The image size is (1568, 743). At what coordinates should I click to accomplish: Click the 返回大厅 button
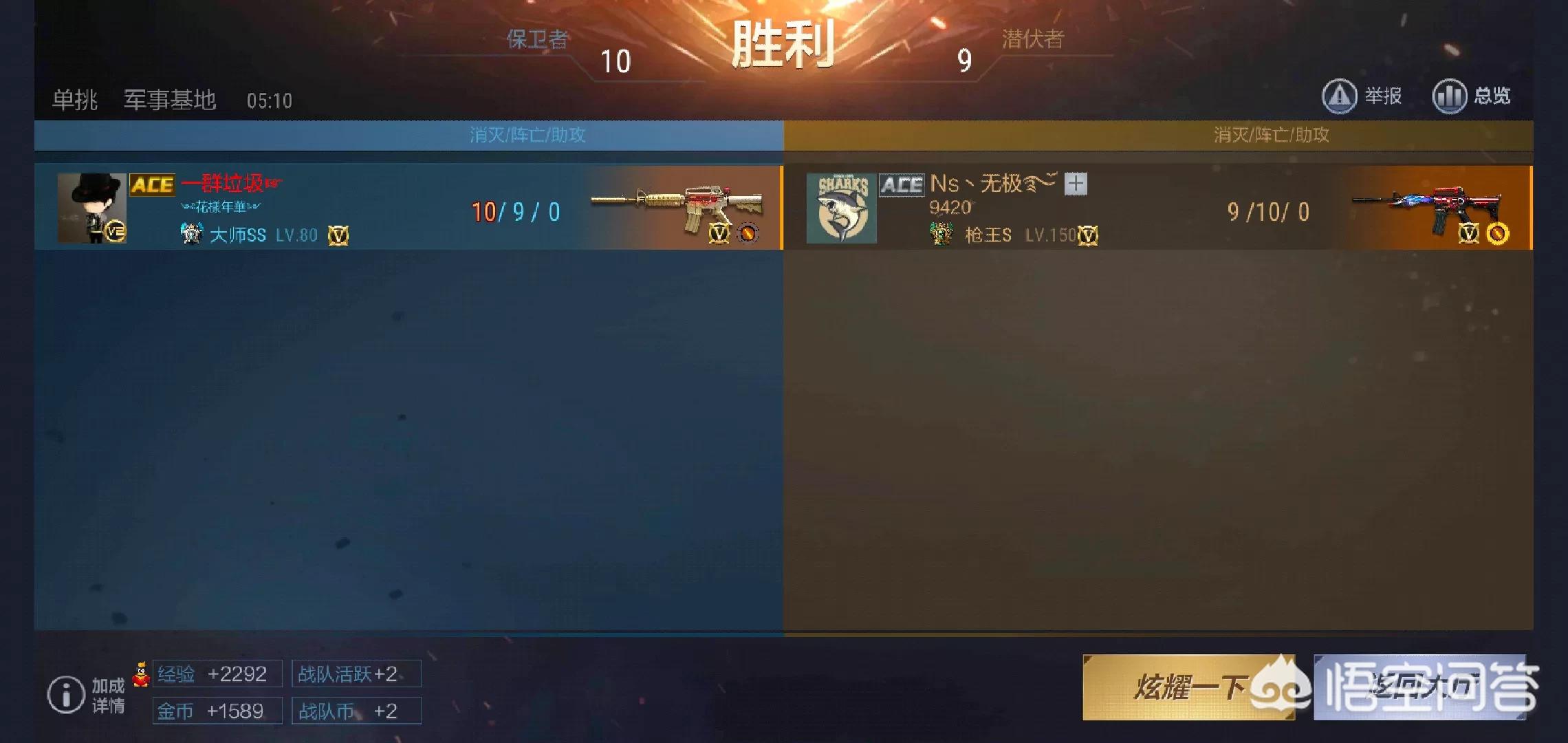[x=1419, y=687]
